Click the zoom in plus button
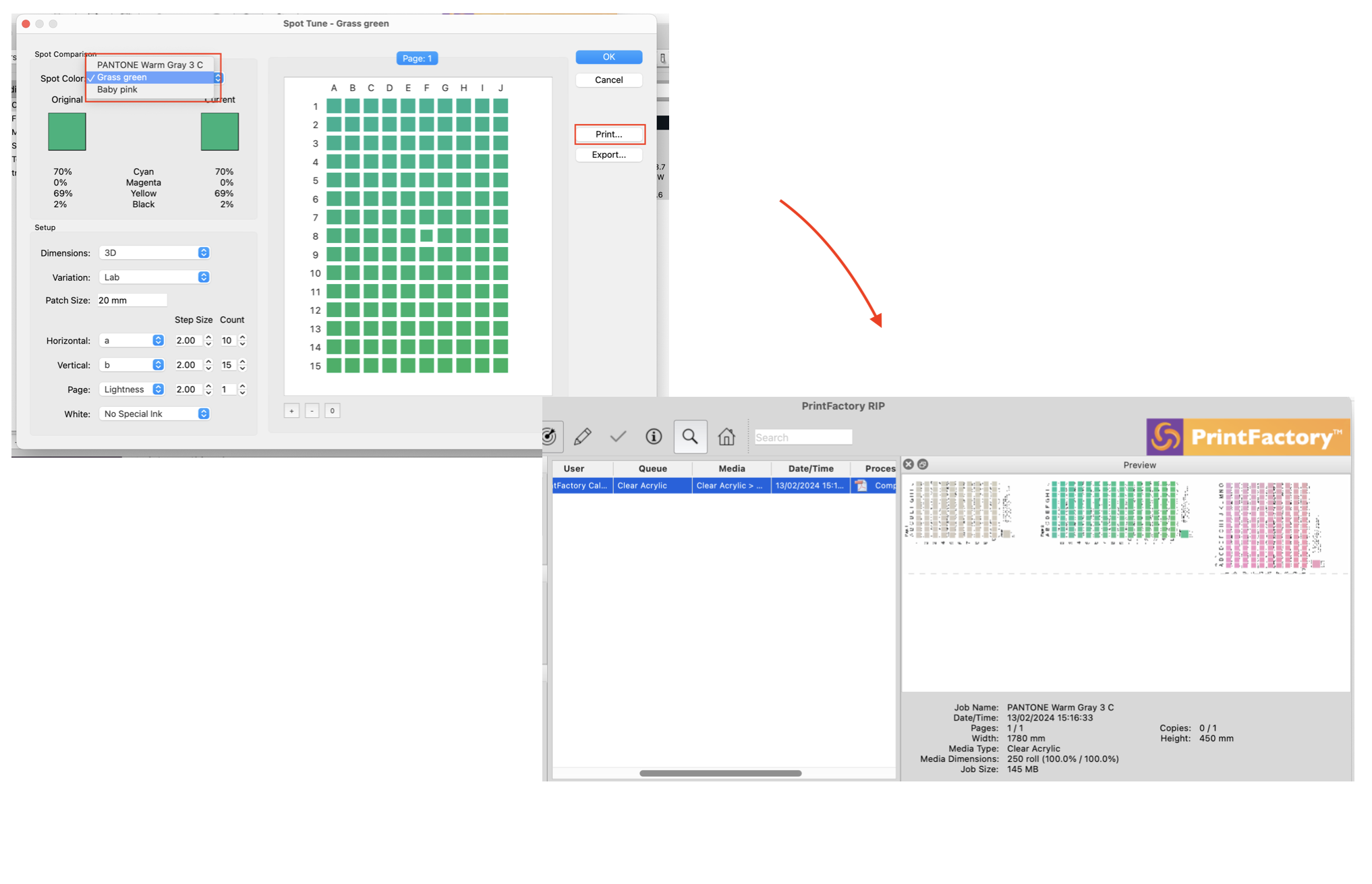Screen dimensions: 1372x884 (291, 410)
